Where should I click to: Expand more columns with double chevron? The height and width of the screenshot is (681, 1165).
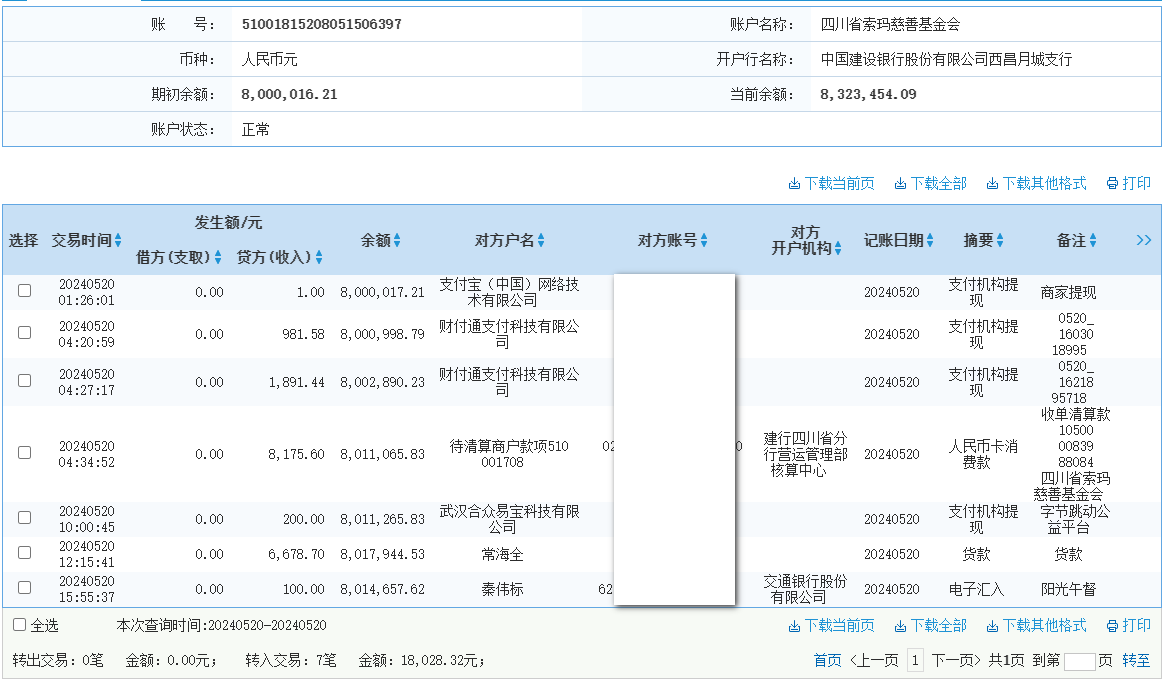1143,240
